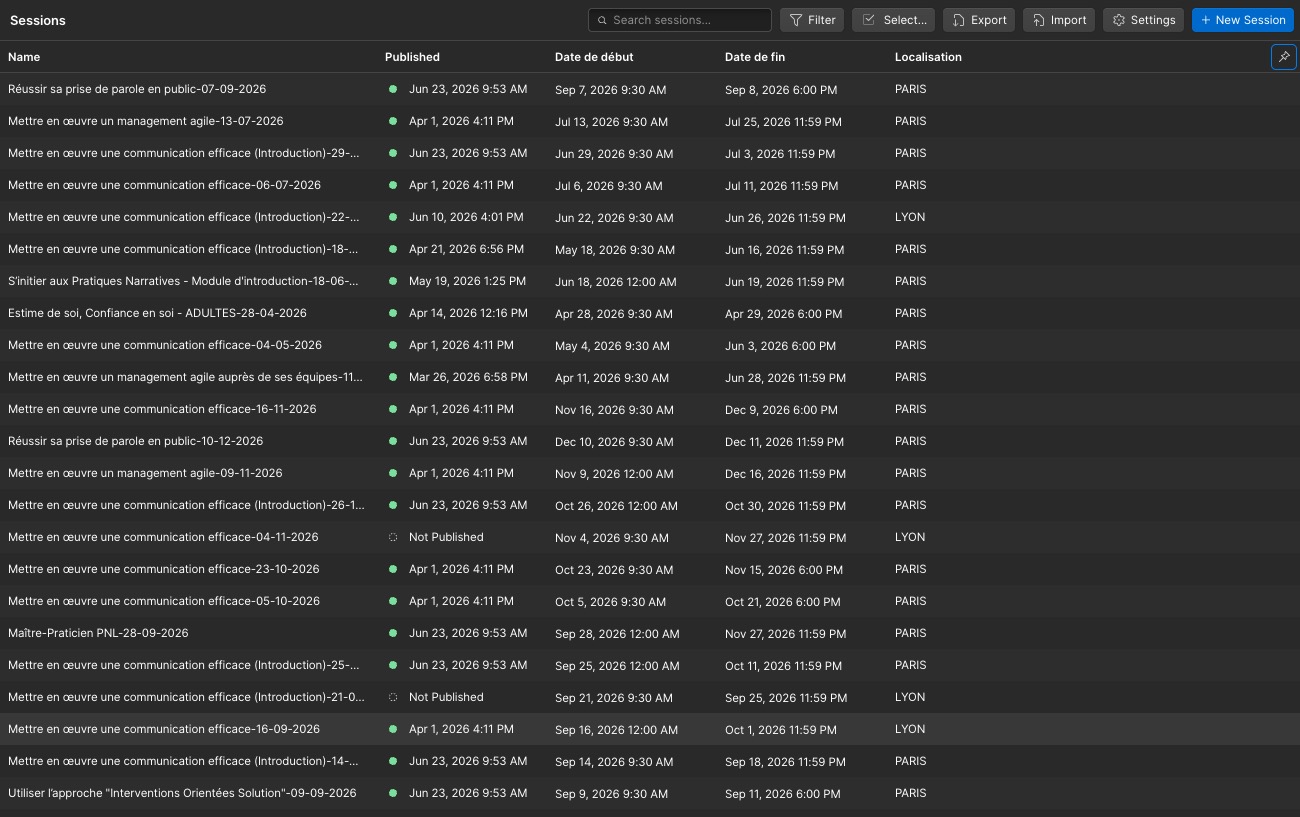Viewport: 1300px width, 817px height.
Task: Click published date Mar 26, 2026 6:58 PM
Action: 468,377
